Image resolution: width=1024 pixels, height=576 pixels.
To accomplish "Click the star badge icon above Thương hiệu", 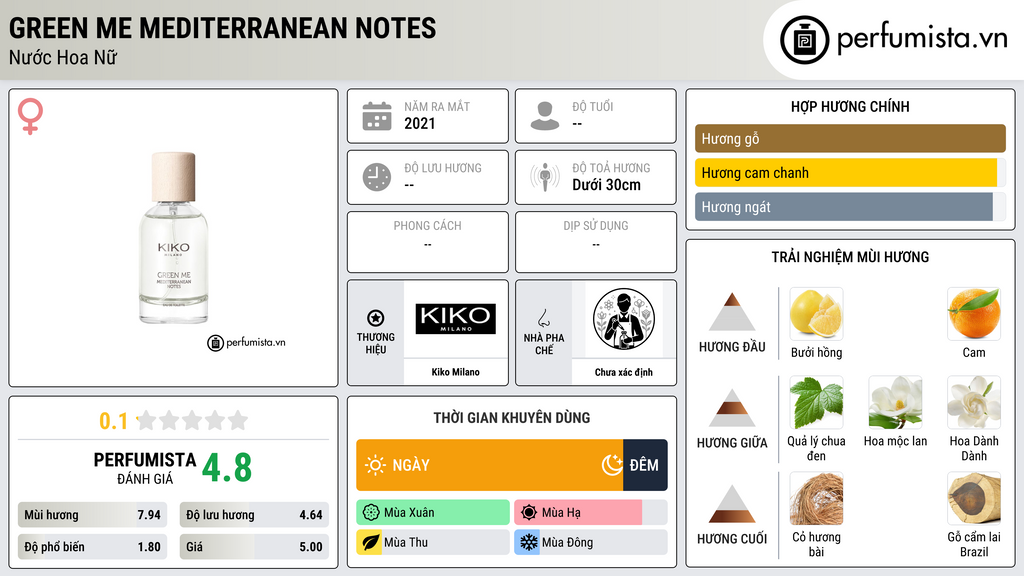I will [376, 318].
